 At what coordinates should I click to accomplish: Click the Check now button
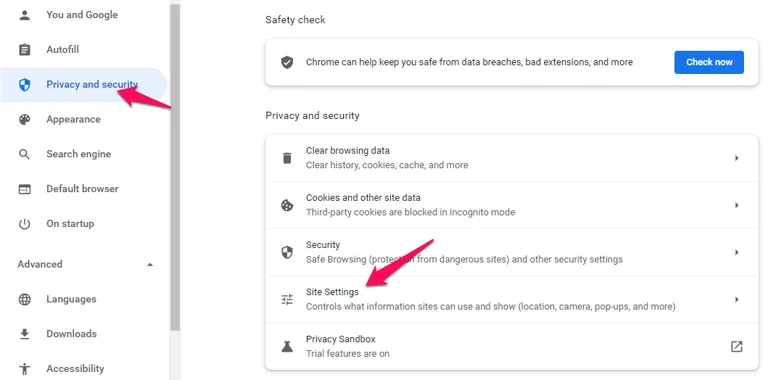tap(709, 62)
